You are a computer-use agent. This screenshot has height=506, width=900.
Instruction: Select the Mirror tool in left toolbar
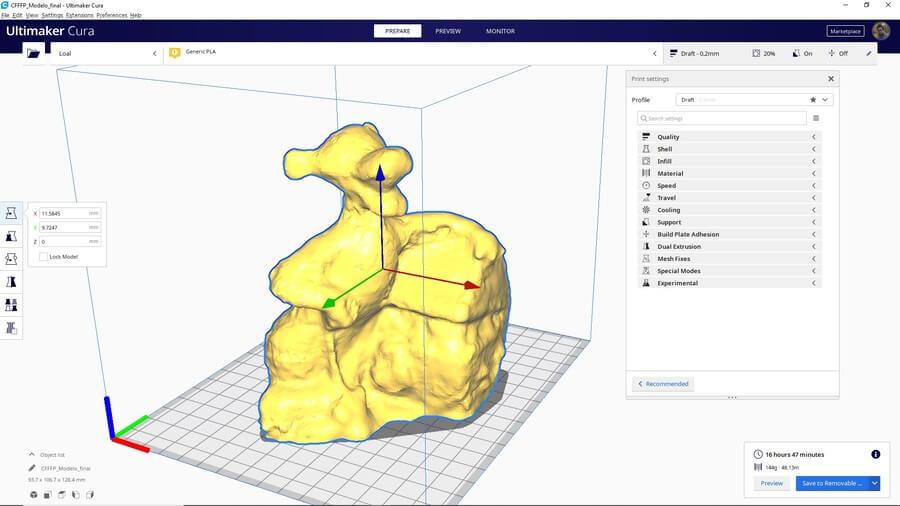pos(11,282)
